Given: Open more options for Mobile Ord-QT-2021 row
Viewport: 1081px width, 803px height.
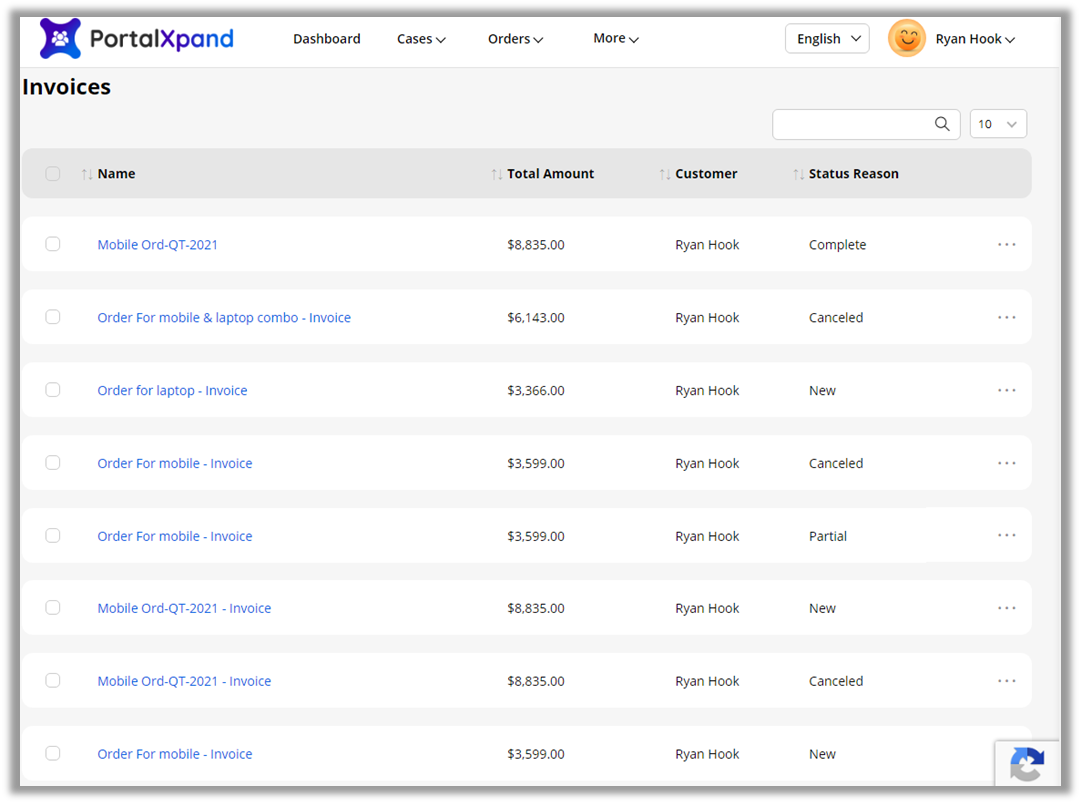Looking at the screenshot, I should click(x=1006, y=245).
